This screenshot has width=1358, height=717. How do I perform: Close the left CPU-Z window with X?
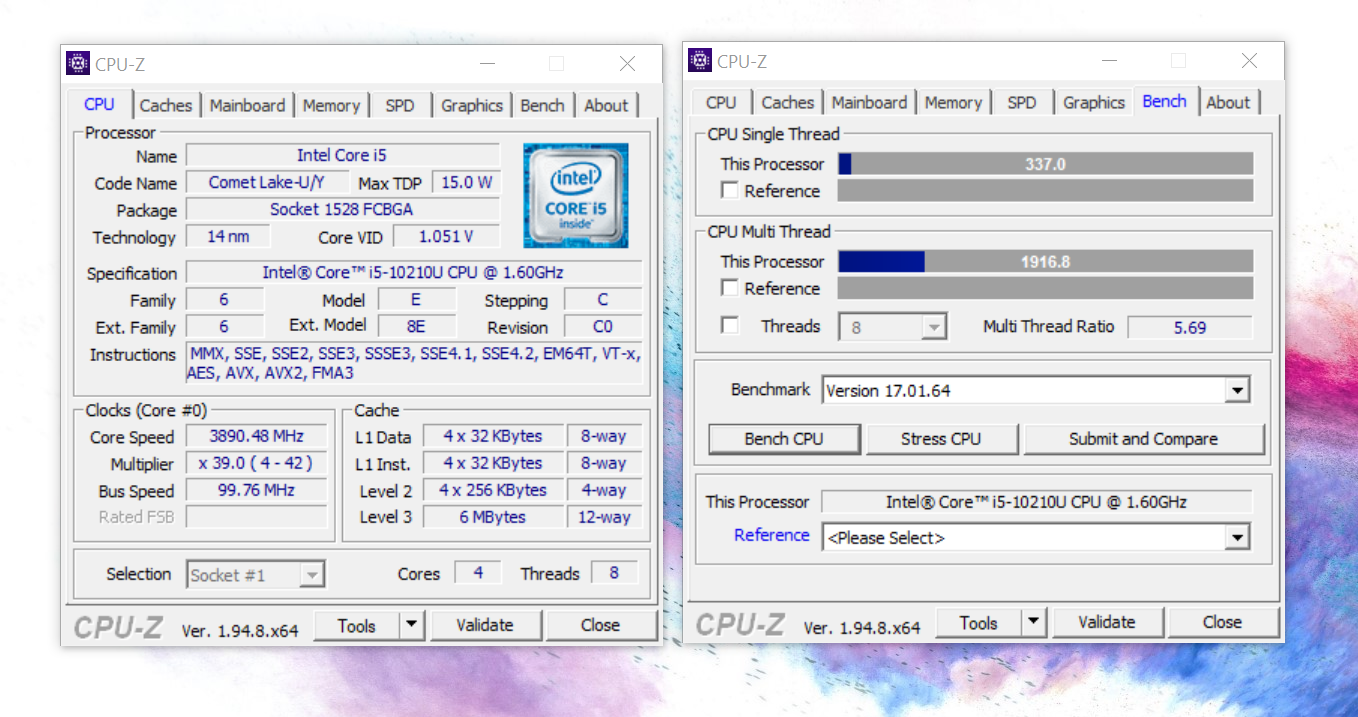click(x=627, y=64)
